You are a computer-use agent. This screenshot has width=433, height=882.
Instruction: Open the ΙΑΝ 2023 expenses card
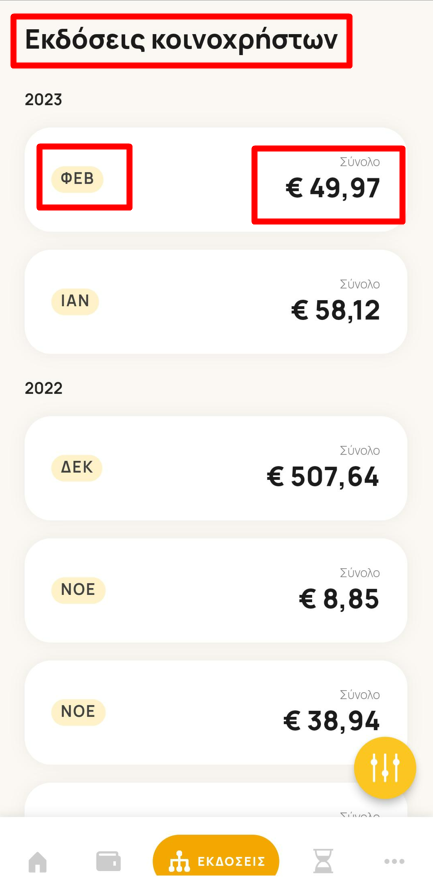click(216, 302)
